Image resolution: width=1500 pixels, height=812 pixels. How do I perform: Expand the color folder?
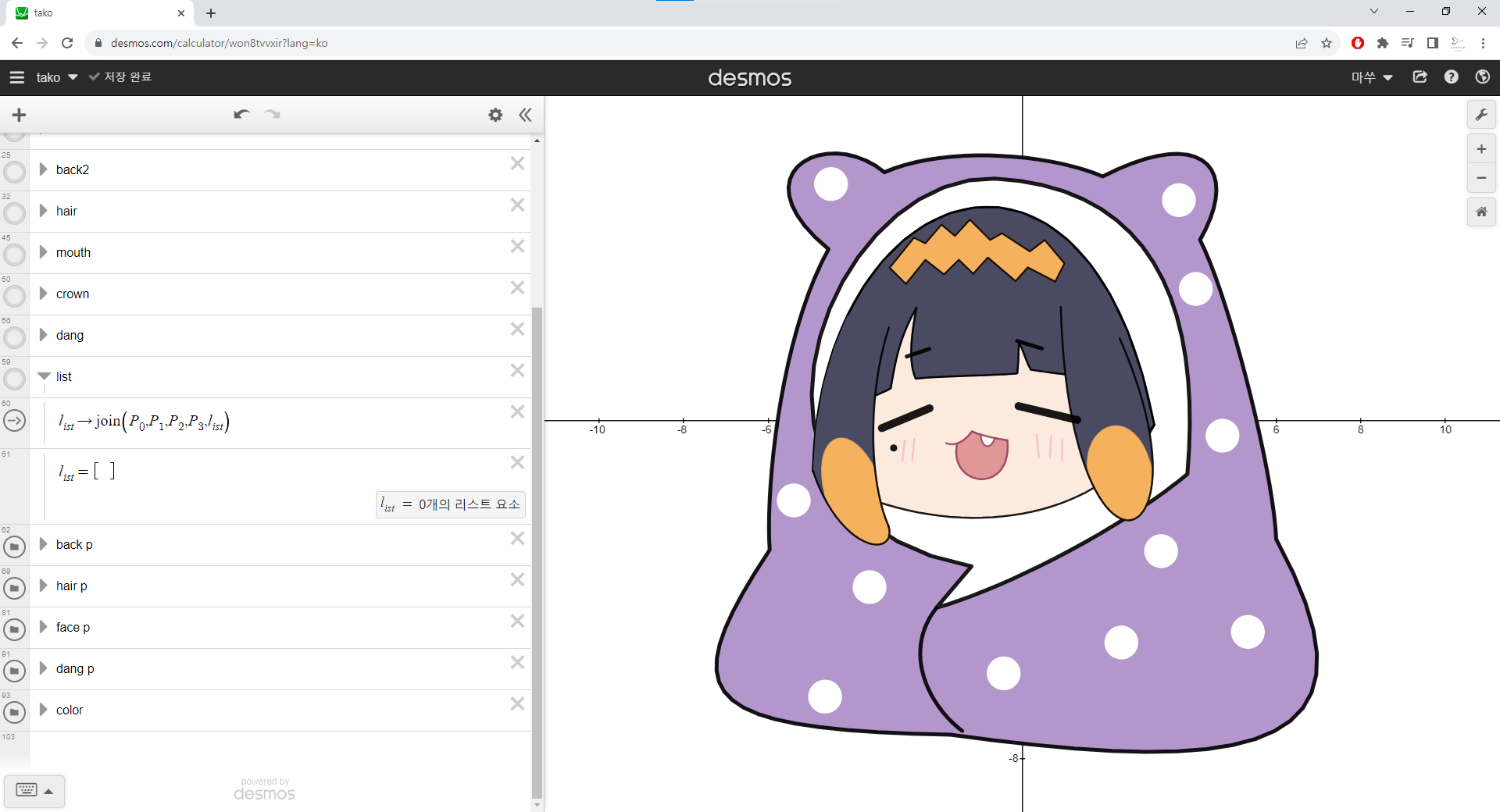tap(44, 710)
